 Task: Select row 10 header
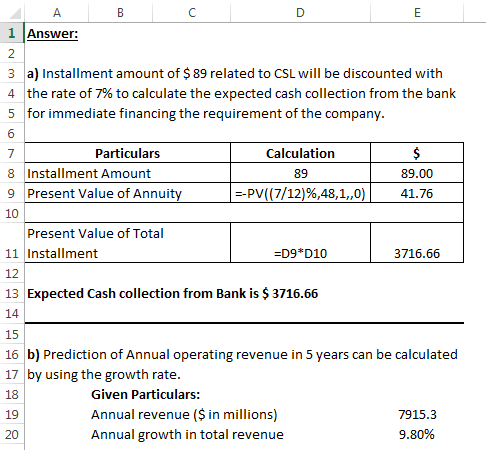click(x=12, y=213)
